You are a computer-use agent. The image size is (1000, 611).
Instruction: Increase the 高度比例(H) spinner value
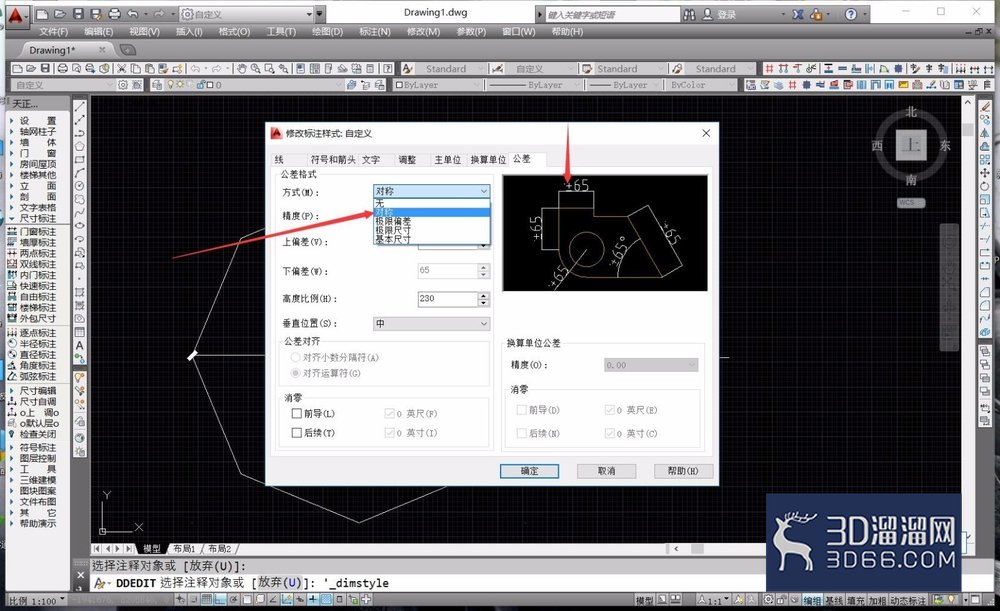tap(484, 295)
